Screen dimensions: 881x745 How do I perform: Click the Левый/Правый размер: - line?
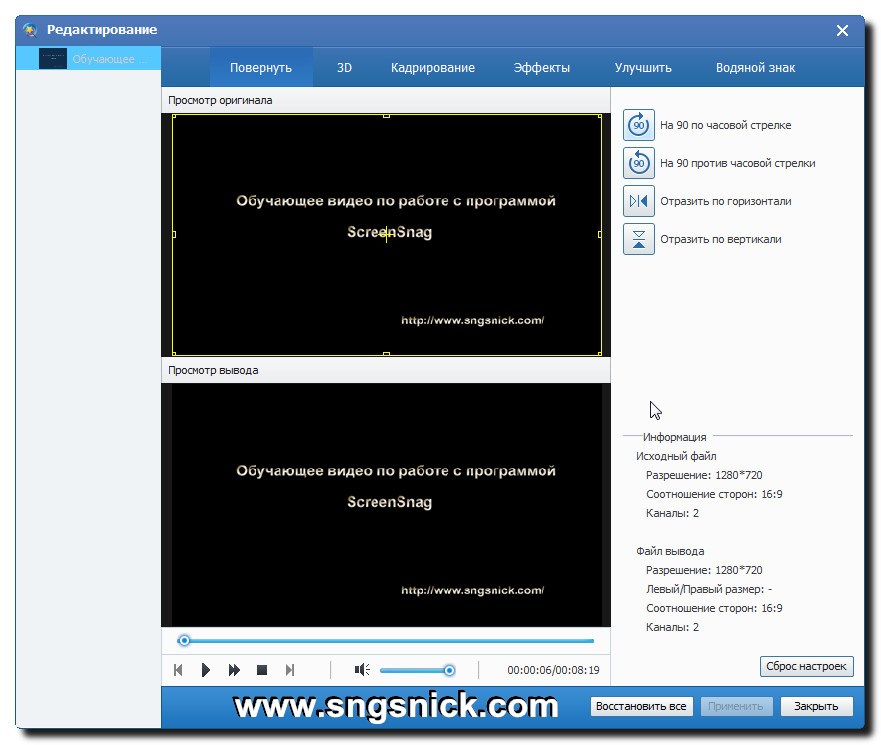(709, 589)
